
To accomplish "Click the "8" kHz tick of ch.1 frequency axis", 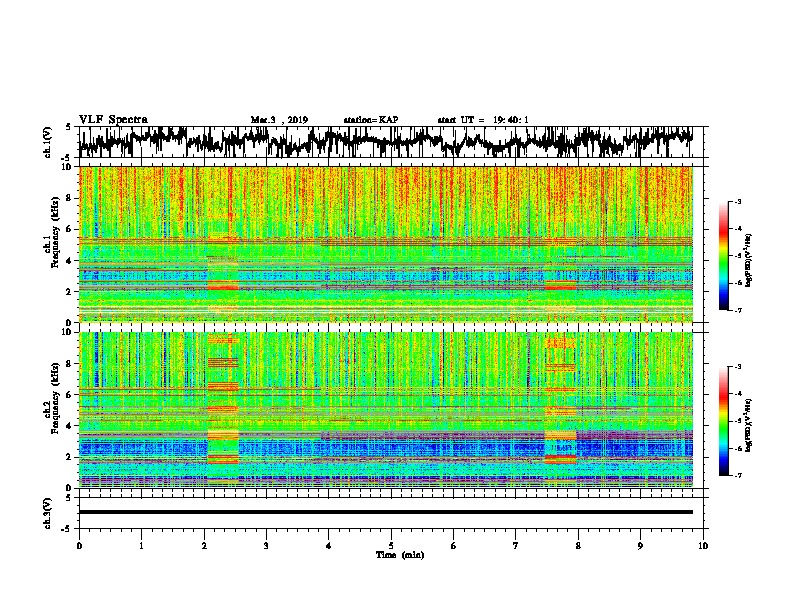I will [70, 198].
